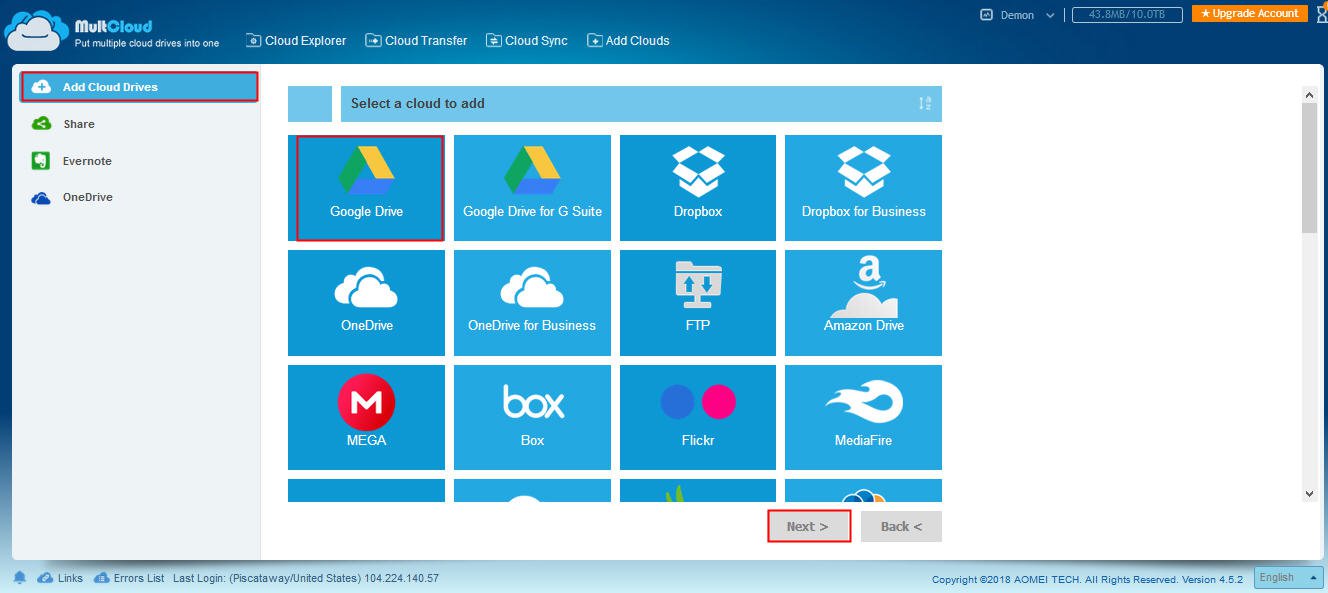Choose the FTP service tile
Image resolution: width=1328 pixels, height=593 pixels.
697,303
